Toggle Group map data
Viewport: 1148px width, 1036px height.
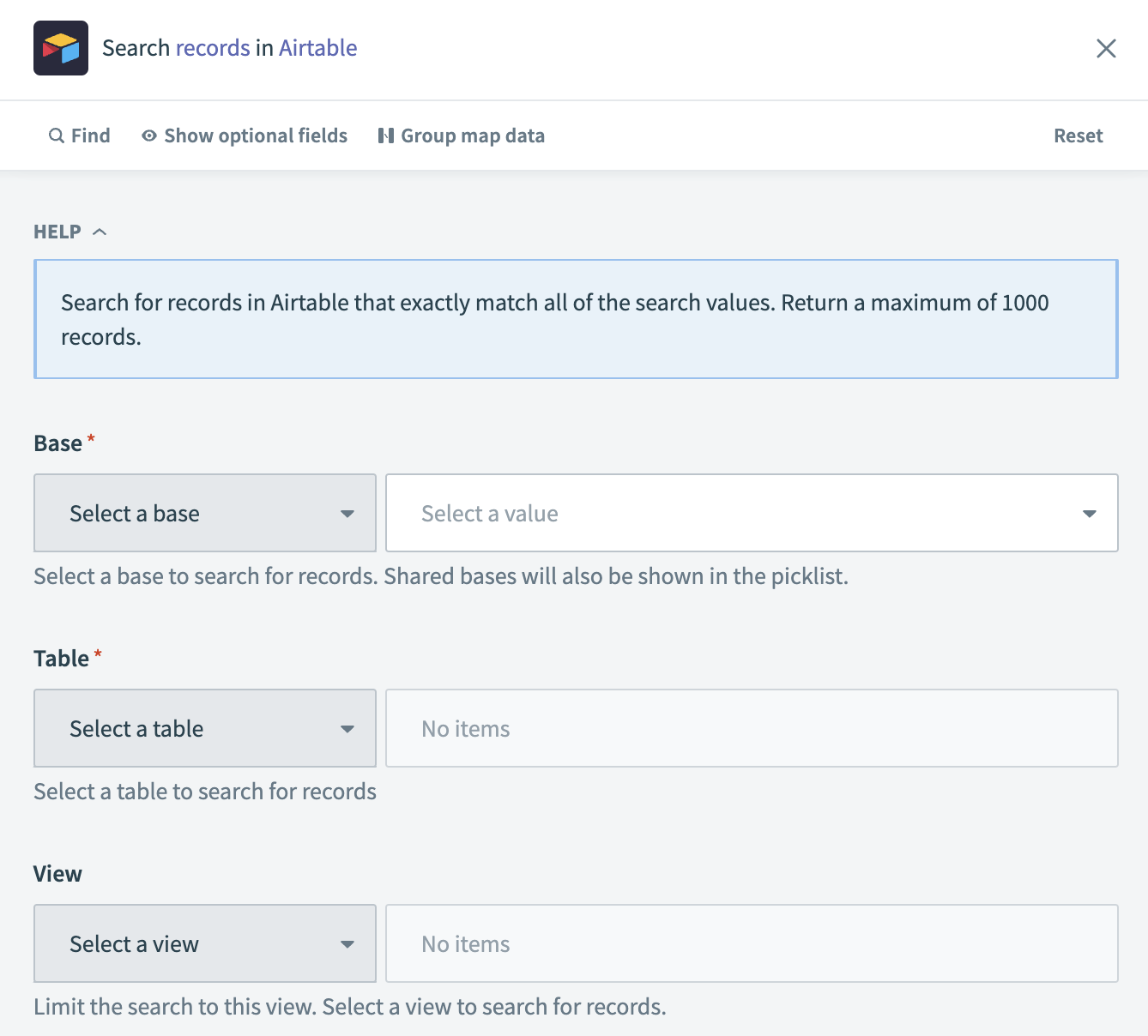tap(472, 136)
